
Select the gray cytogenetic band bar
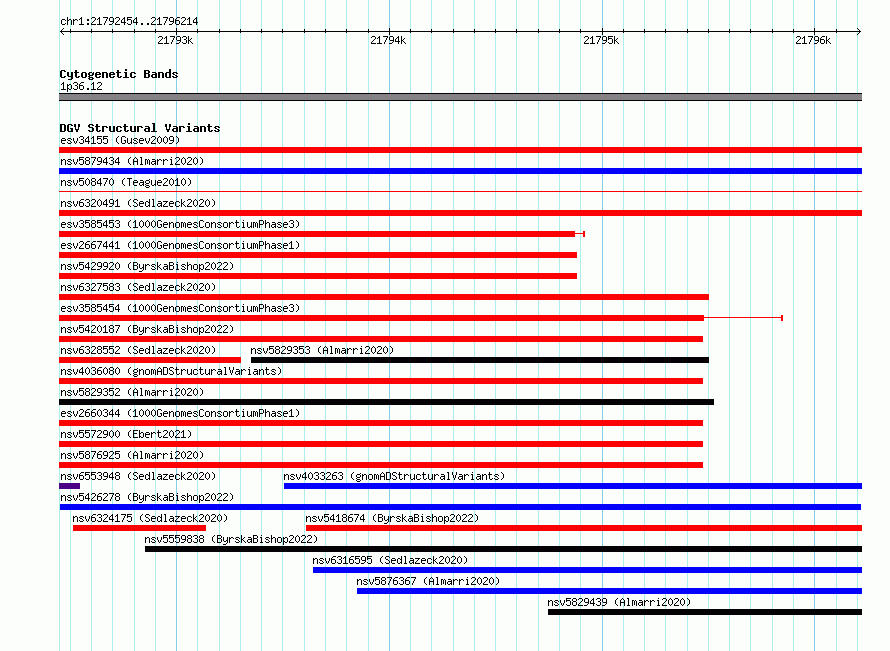460,97
